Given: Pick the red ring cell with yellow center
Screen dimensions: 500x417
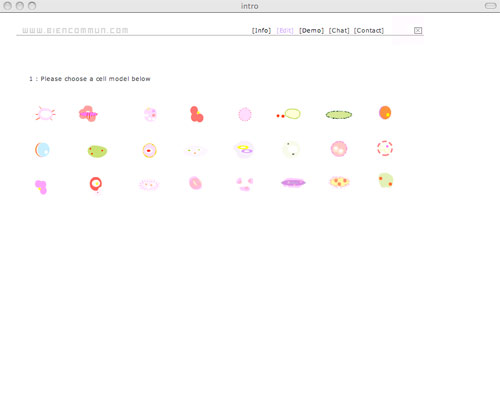Looking at the screenshot, I should click(96, 185).
